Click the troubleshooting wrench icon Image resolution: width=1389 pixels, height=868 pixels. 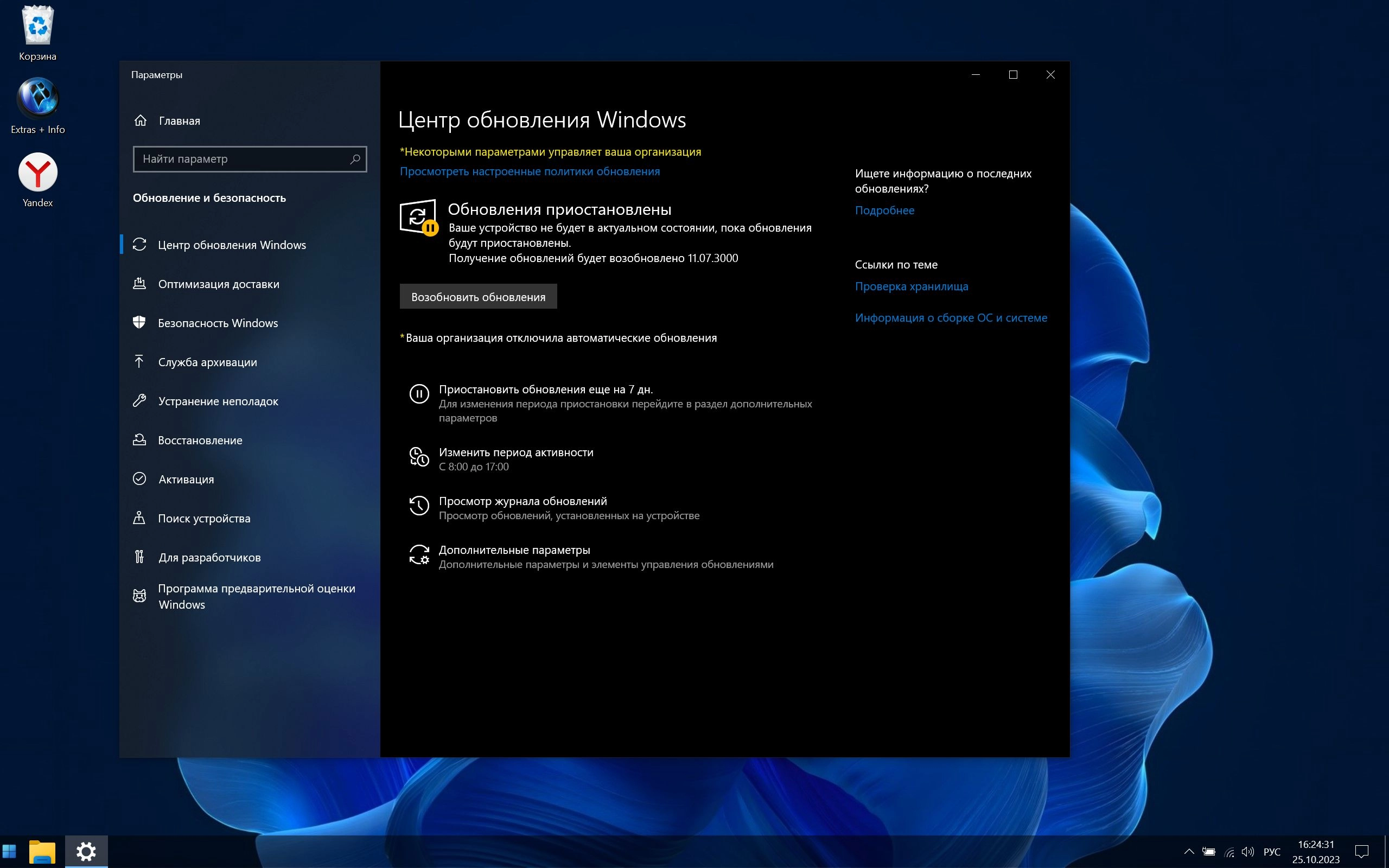[139, 401]
